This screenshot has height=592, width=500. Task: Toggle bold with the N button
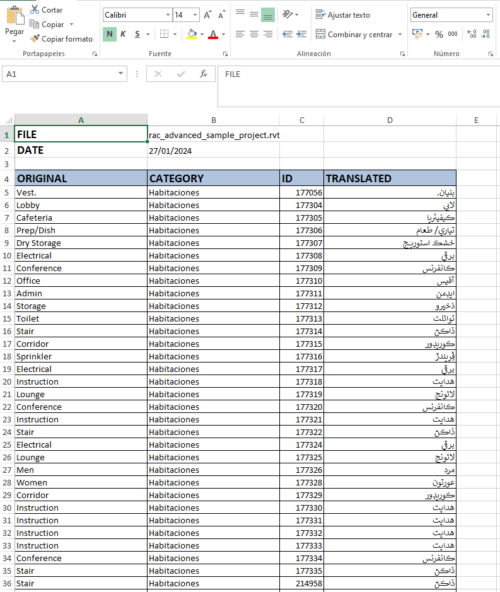pyautogui.click(x=110, y=34)
